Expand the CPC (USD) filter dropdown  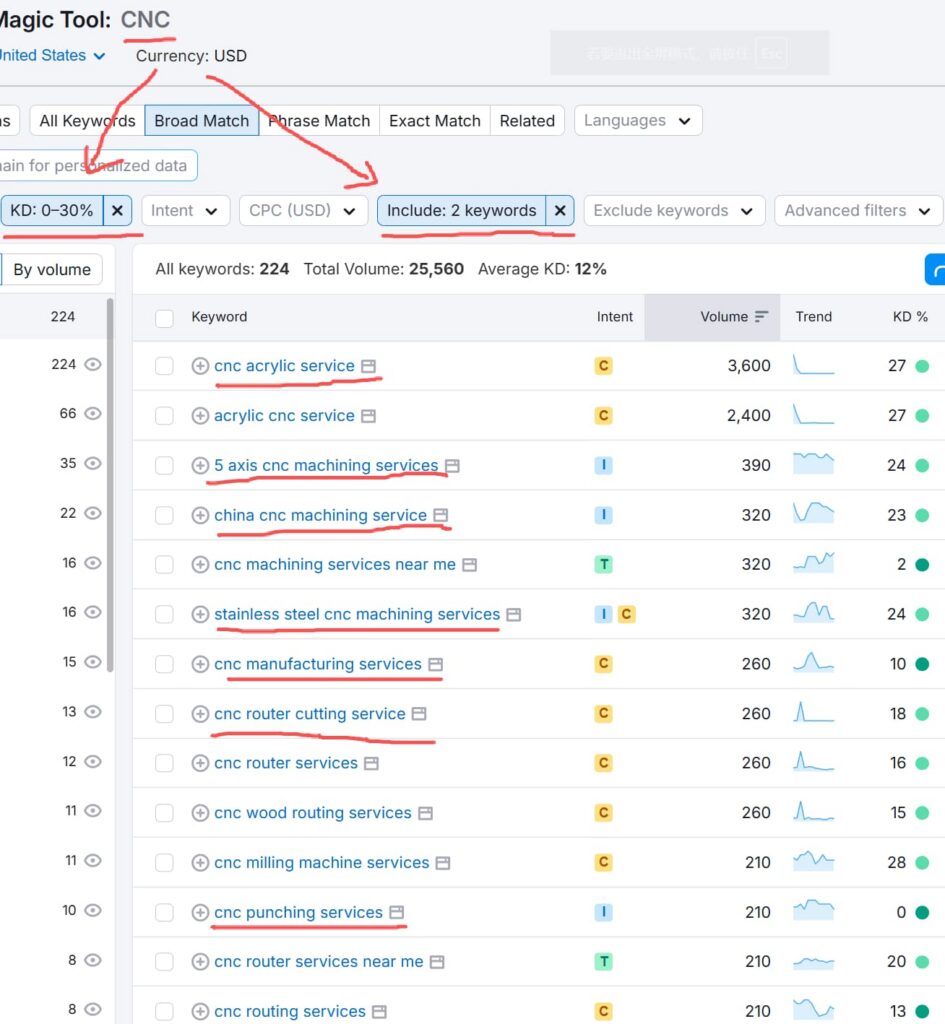click(304, 210)
